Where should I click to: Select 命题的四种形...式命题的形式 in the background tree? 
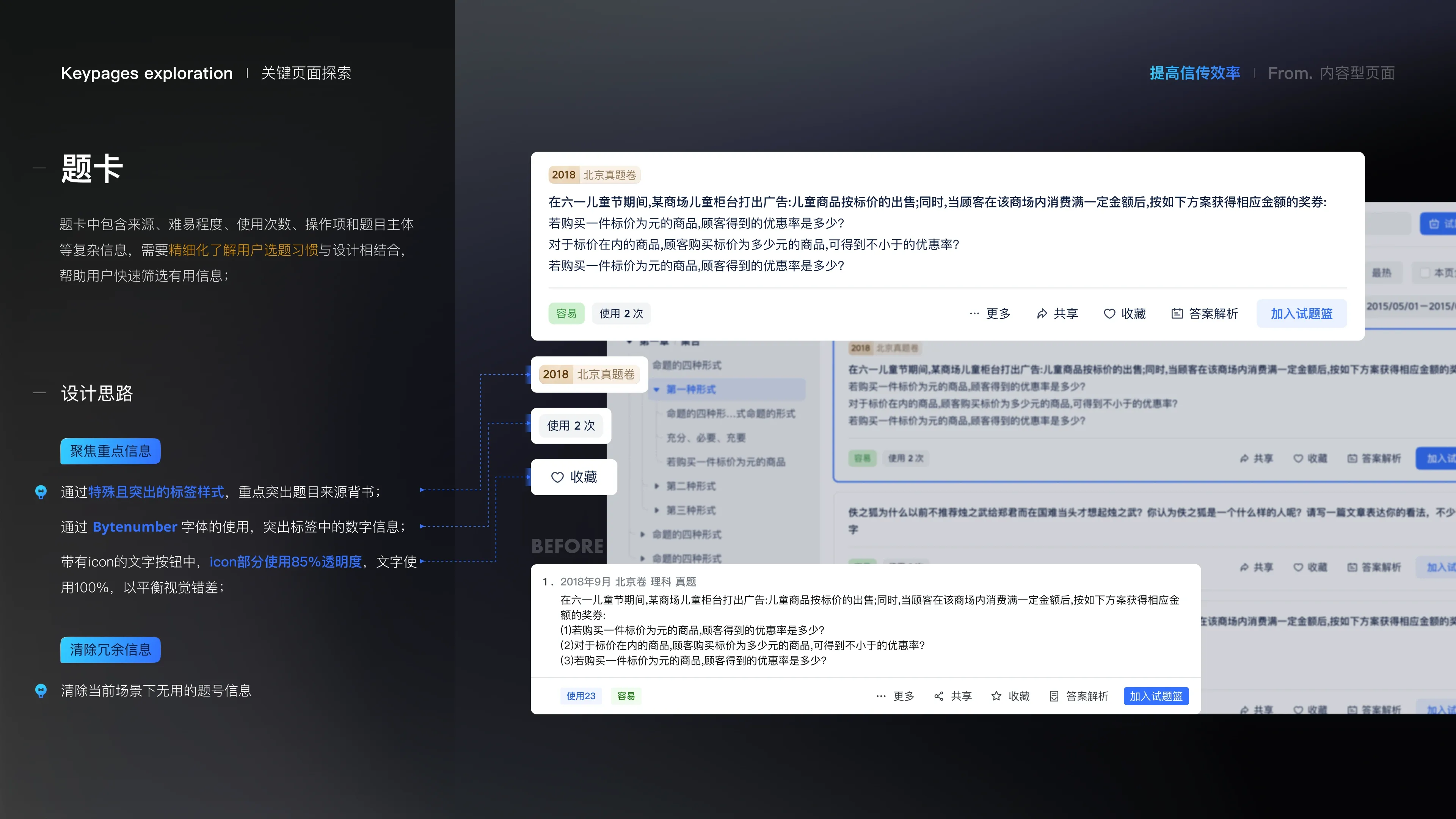click(731, 414)
